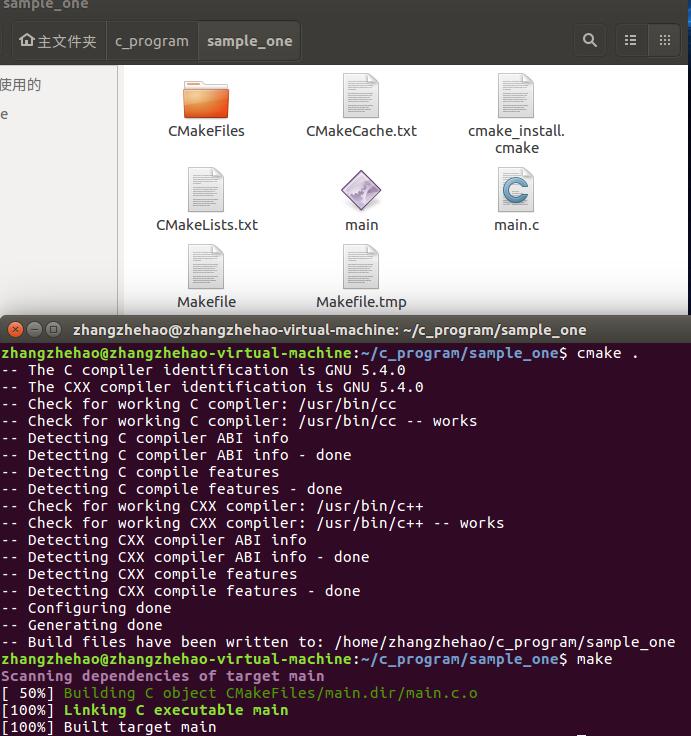Go to home folder breadcrumb (主文件夹)
691x736 pixels.
coord(58,41)
